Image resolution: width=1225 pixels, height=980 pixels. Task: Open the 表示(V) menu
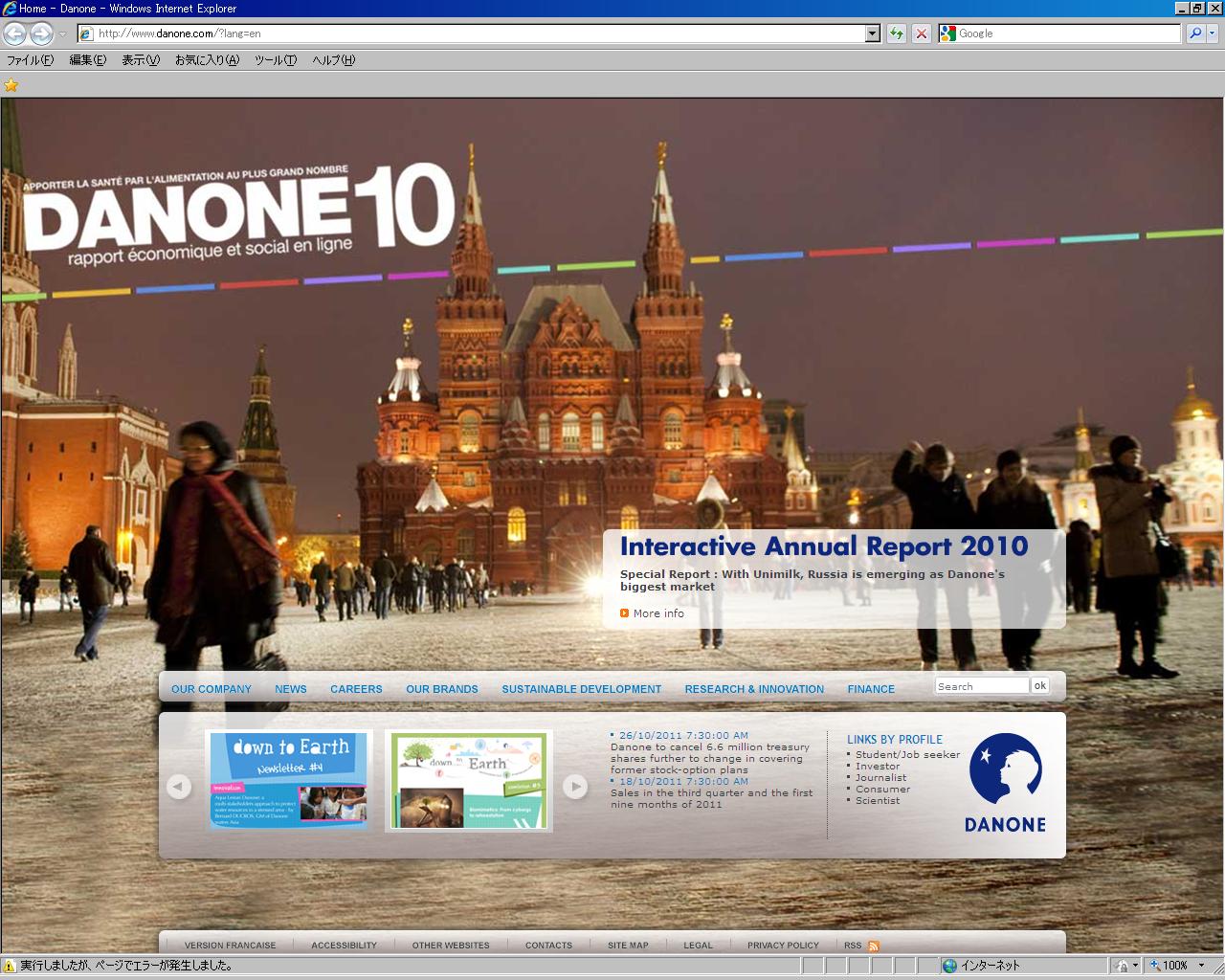coord(141,59)
